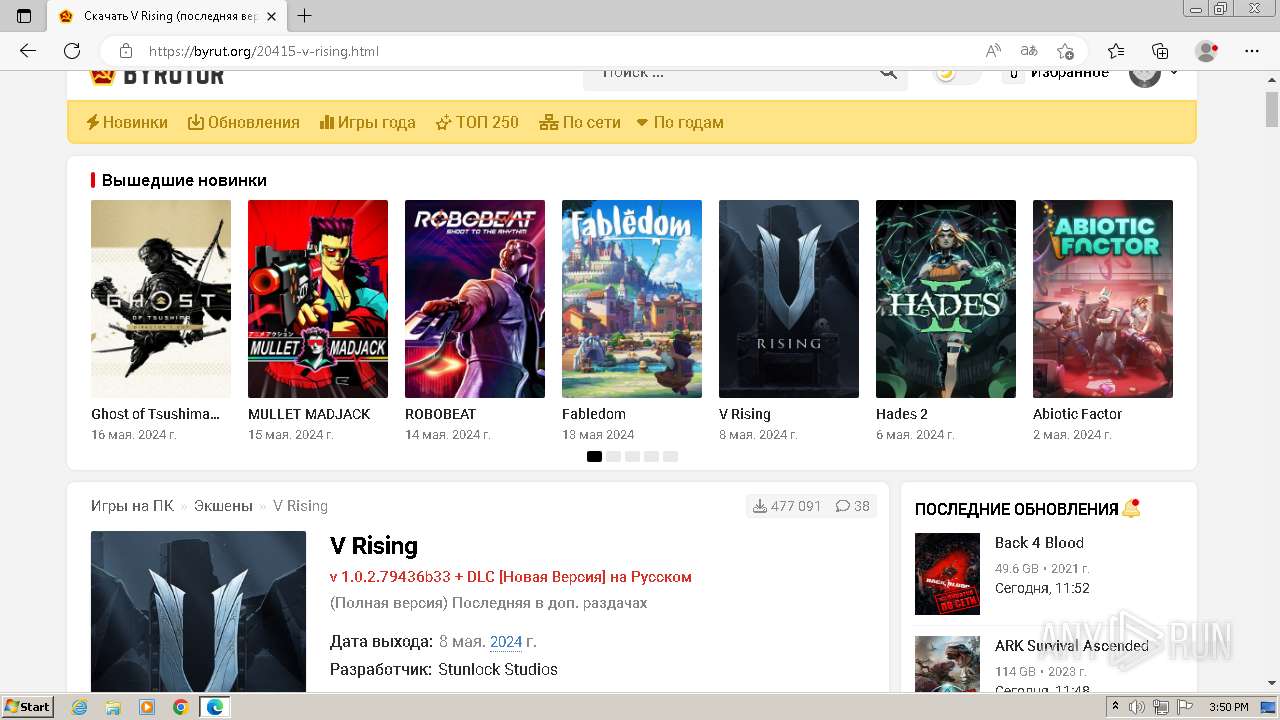Open Игры на ПК breadcrumb
1280x720 pixels.
click(x=132, y=506)
